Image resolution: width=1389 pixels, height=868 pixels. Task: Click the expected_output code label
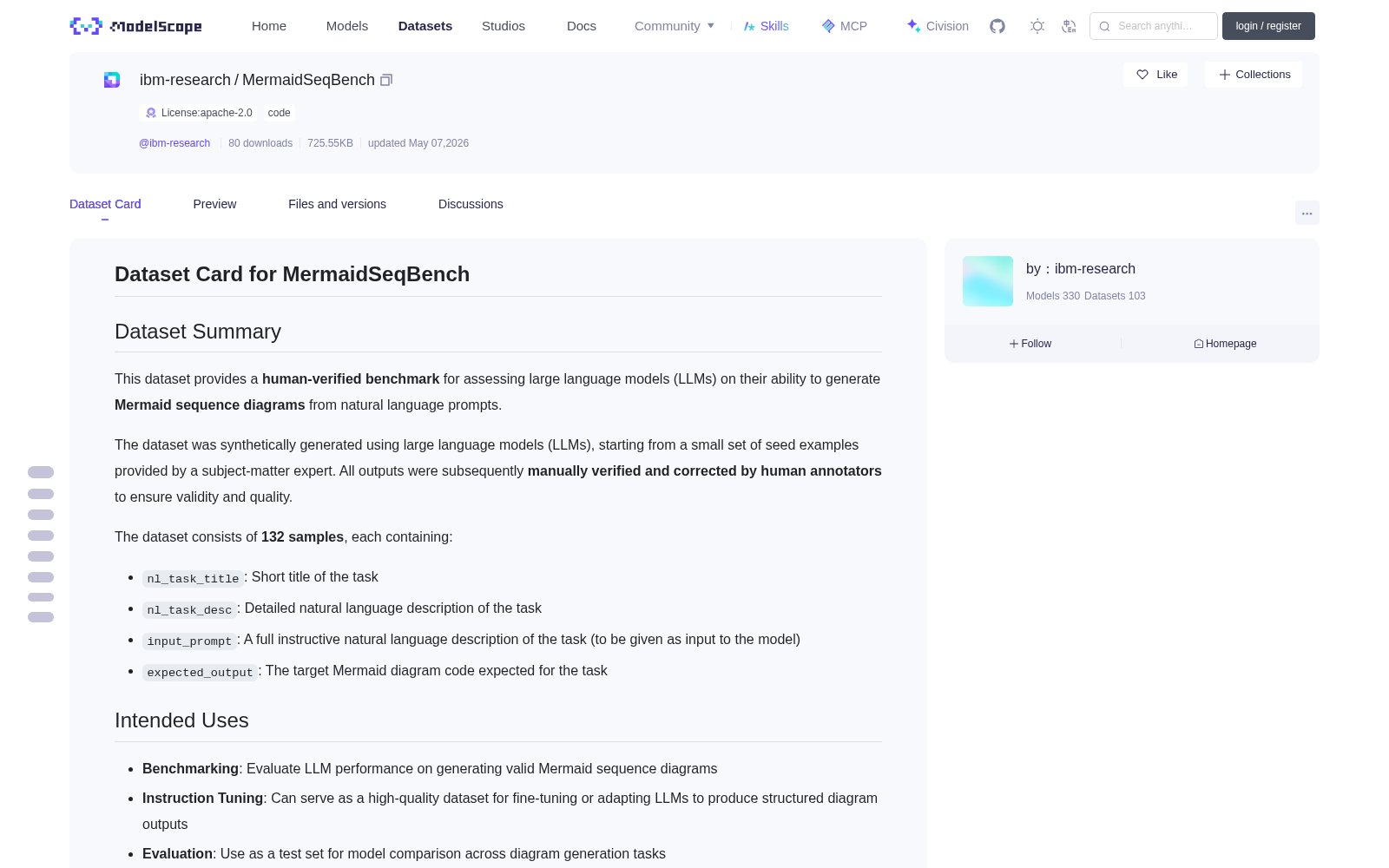(x=200, y=672)
